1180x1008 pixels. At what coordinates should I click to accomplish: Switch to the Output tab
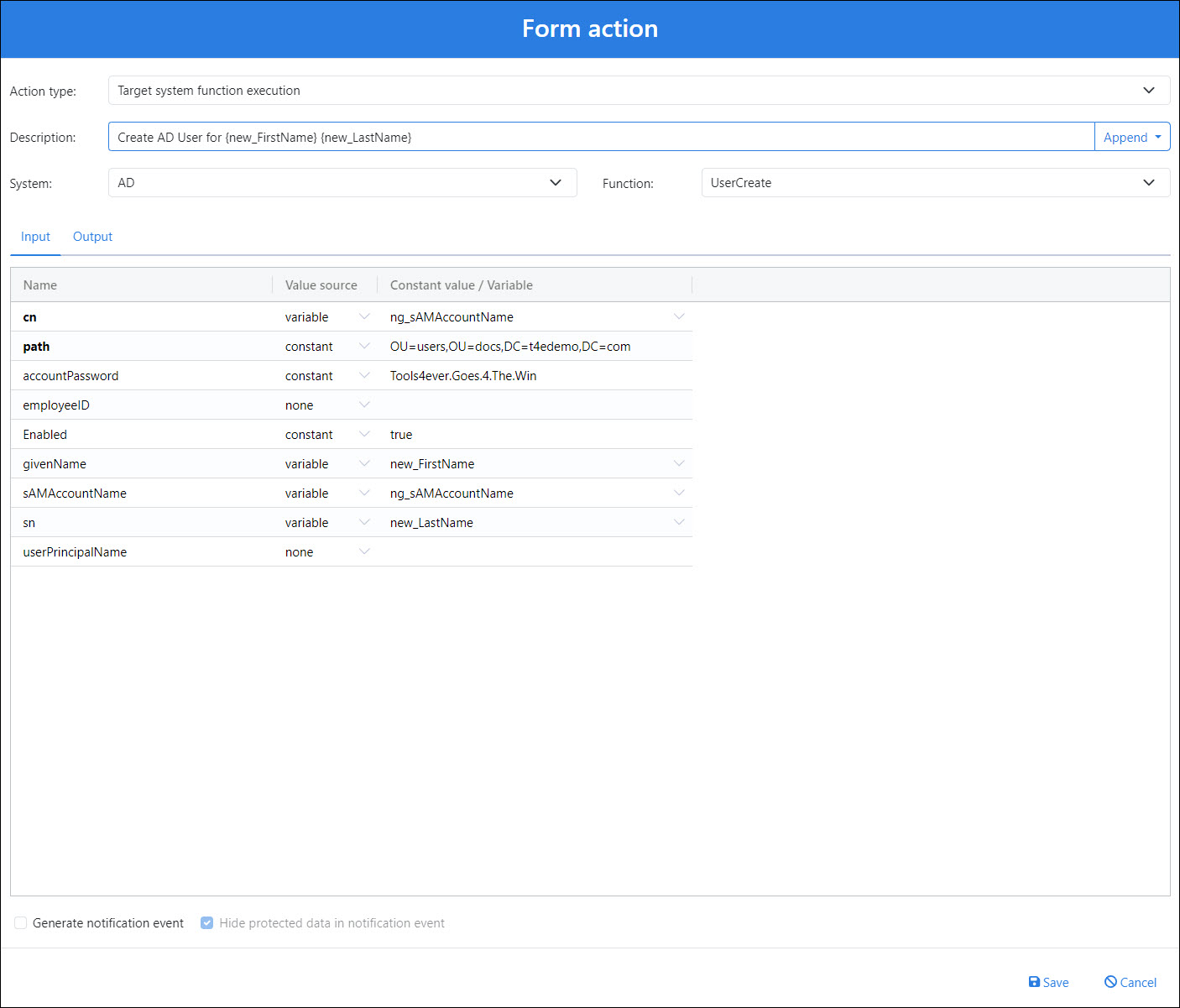92,237
